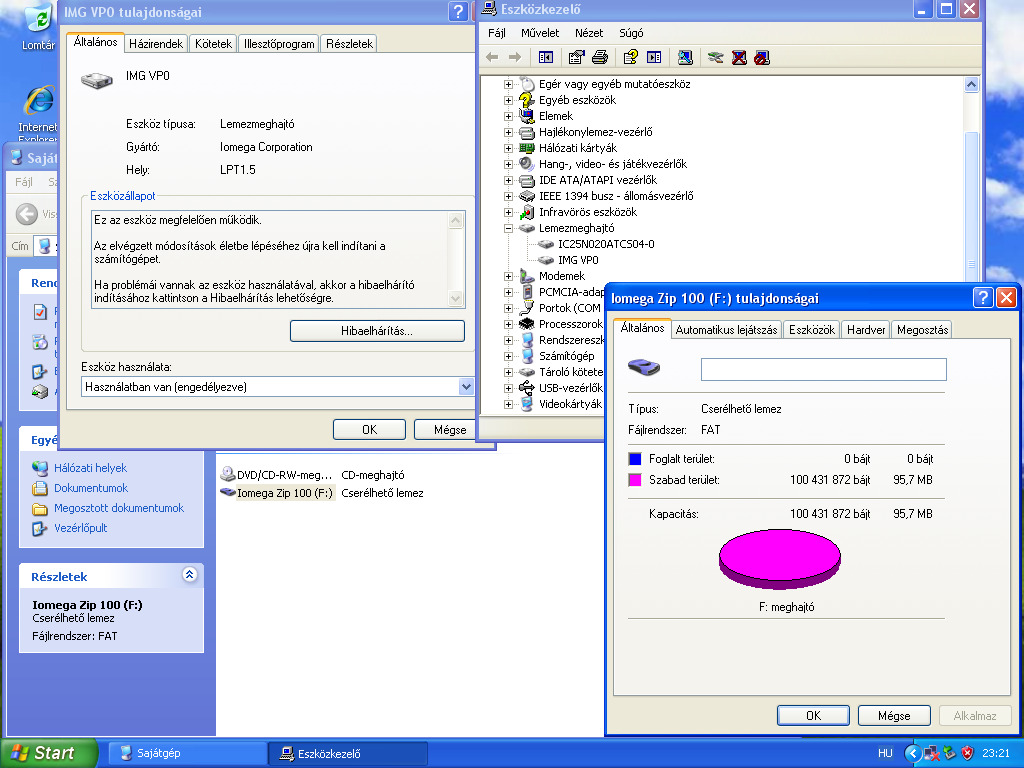Click the blue Foglalt terület color swatch
This screenshot has height=768, width=1024.
click(x=634, y=459)
